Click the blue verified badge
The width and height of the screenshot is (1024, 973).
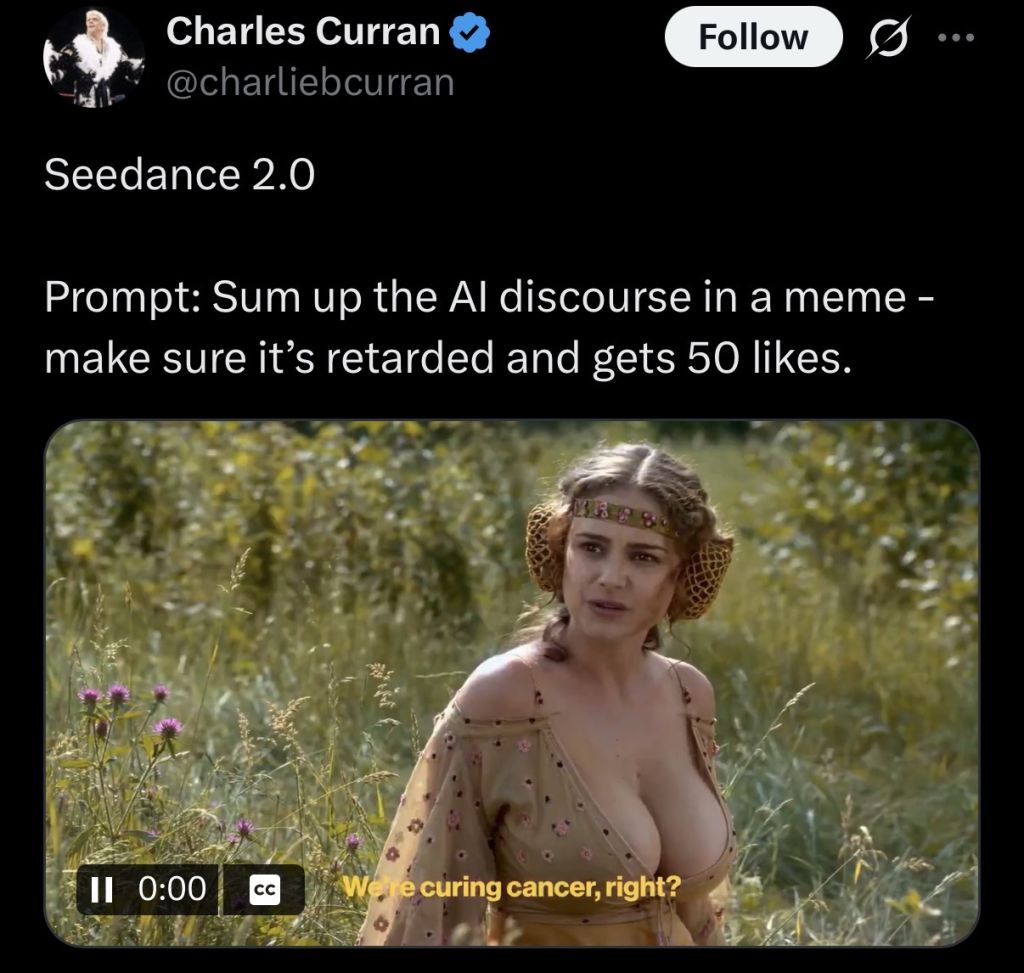pyautogui.click(x=470, y=33)
